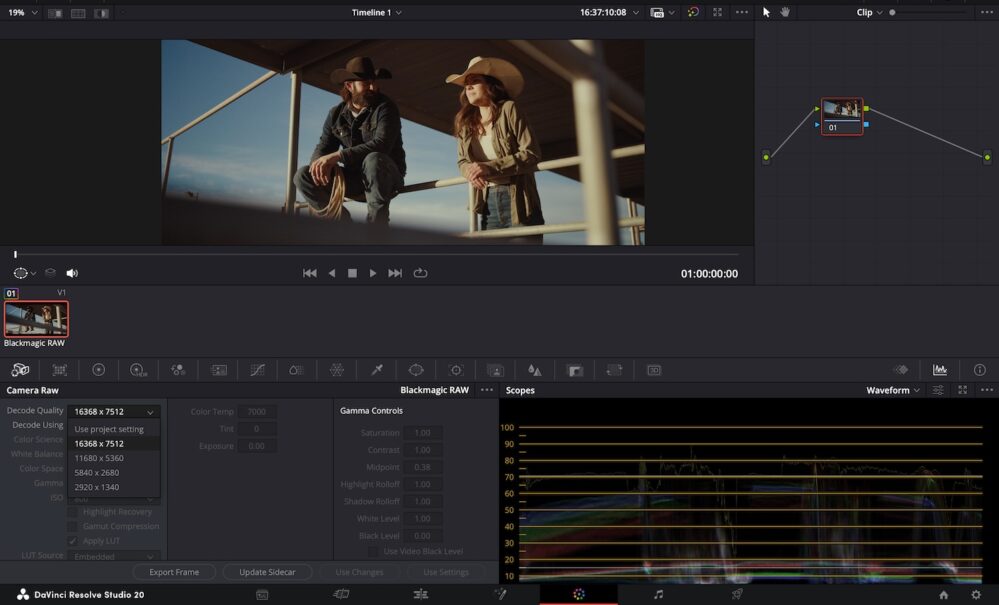Toggle the image wipe view

tap(55, 13)
